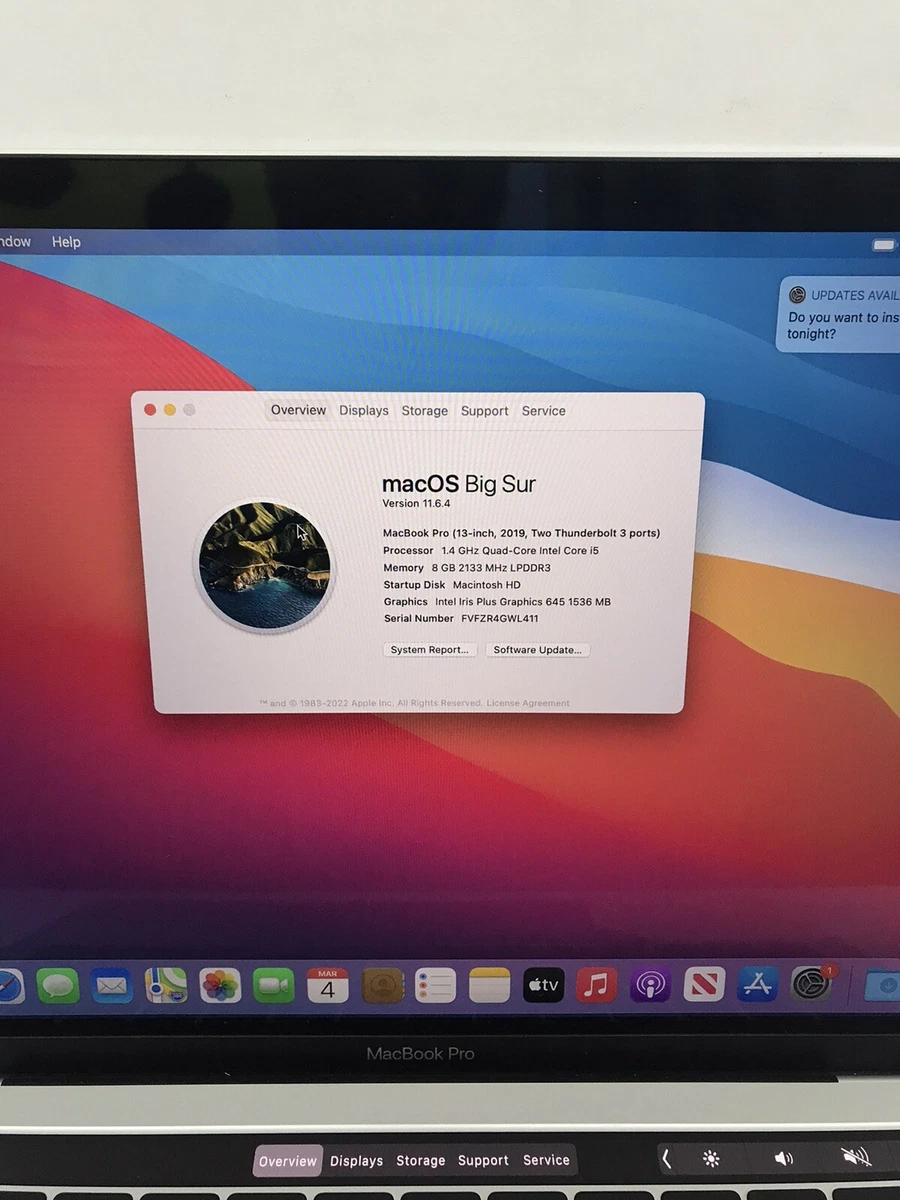Close the About This Mac window
900x1200 pixels.
tap(151, 410)
